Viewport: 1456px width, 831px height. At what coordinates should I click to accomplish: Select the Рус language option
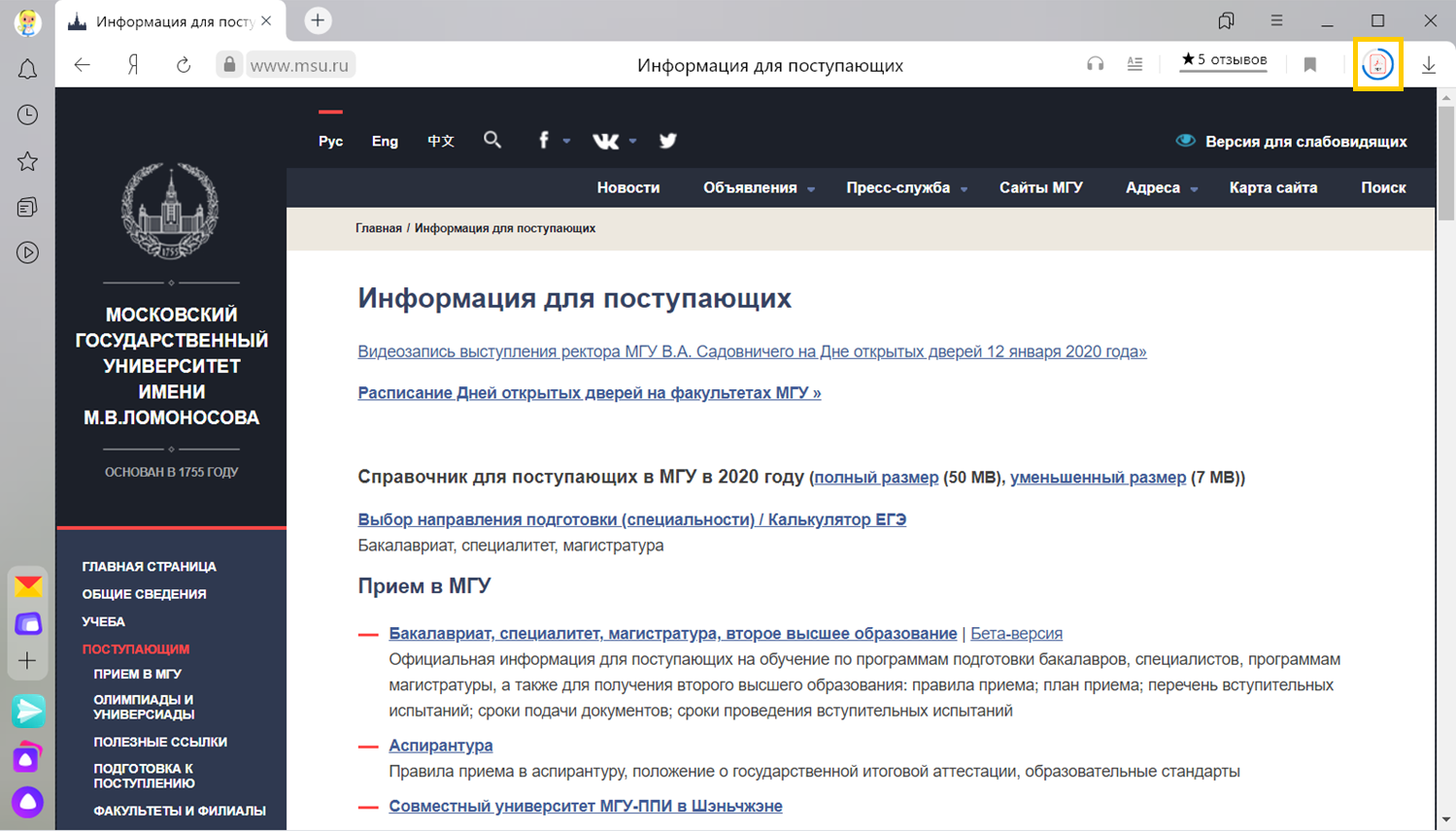[330, 142]
